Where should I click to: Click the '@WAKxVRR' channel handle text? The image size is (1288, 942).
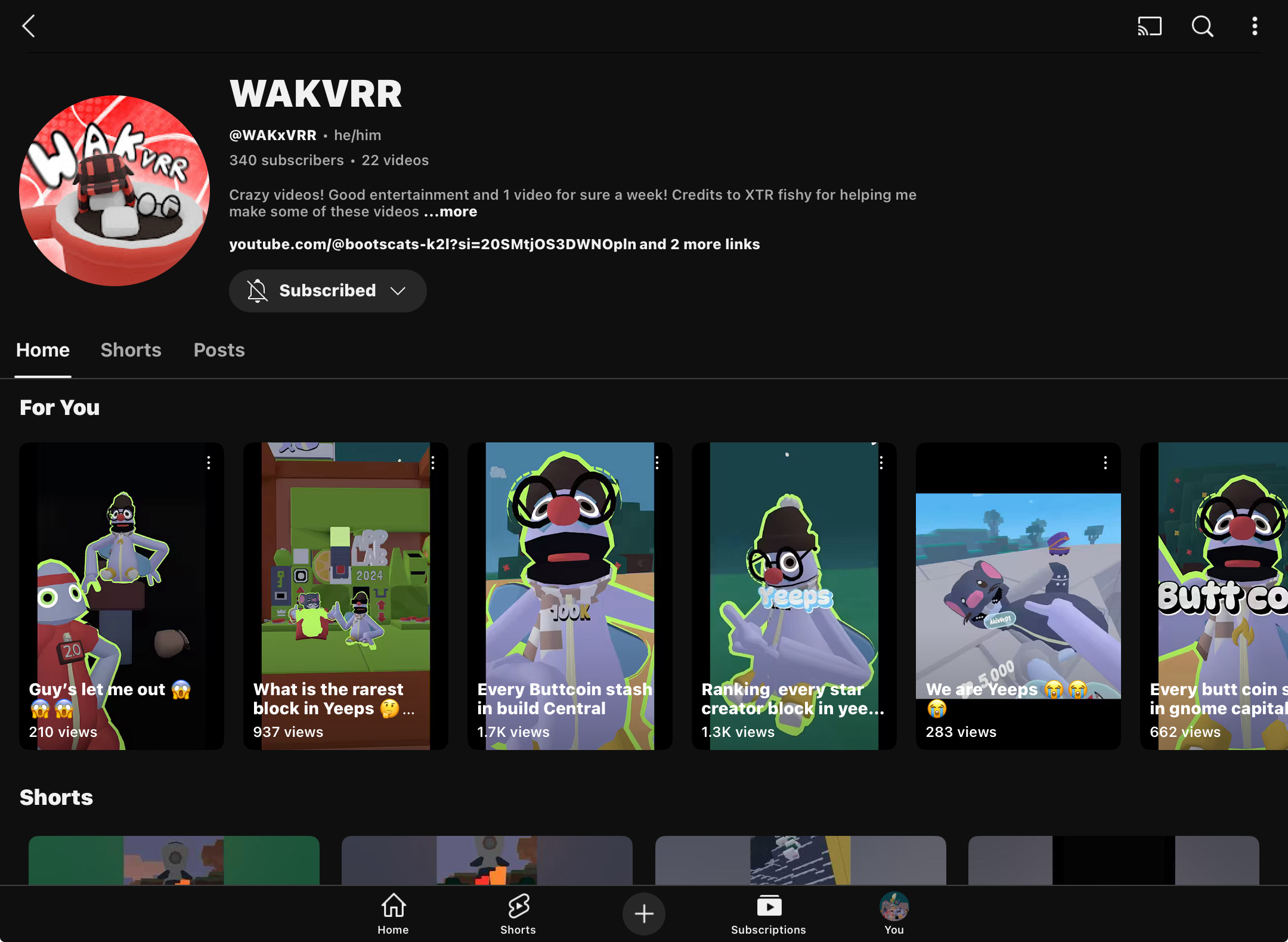pyautogui.click(x=273, y=135)
